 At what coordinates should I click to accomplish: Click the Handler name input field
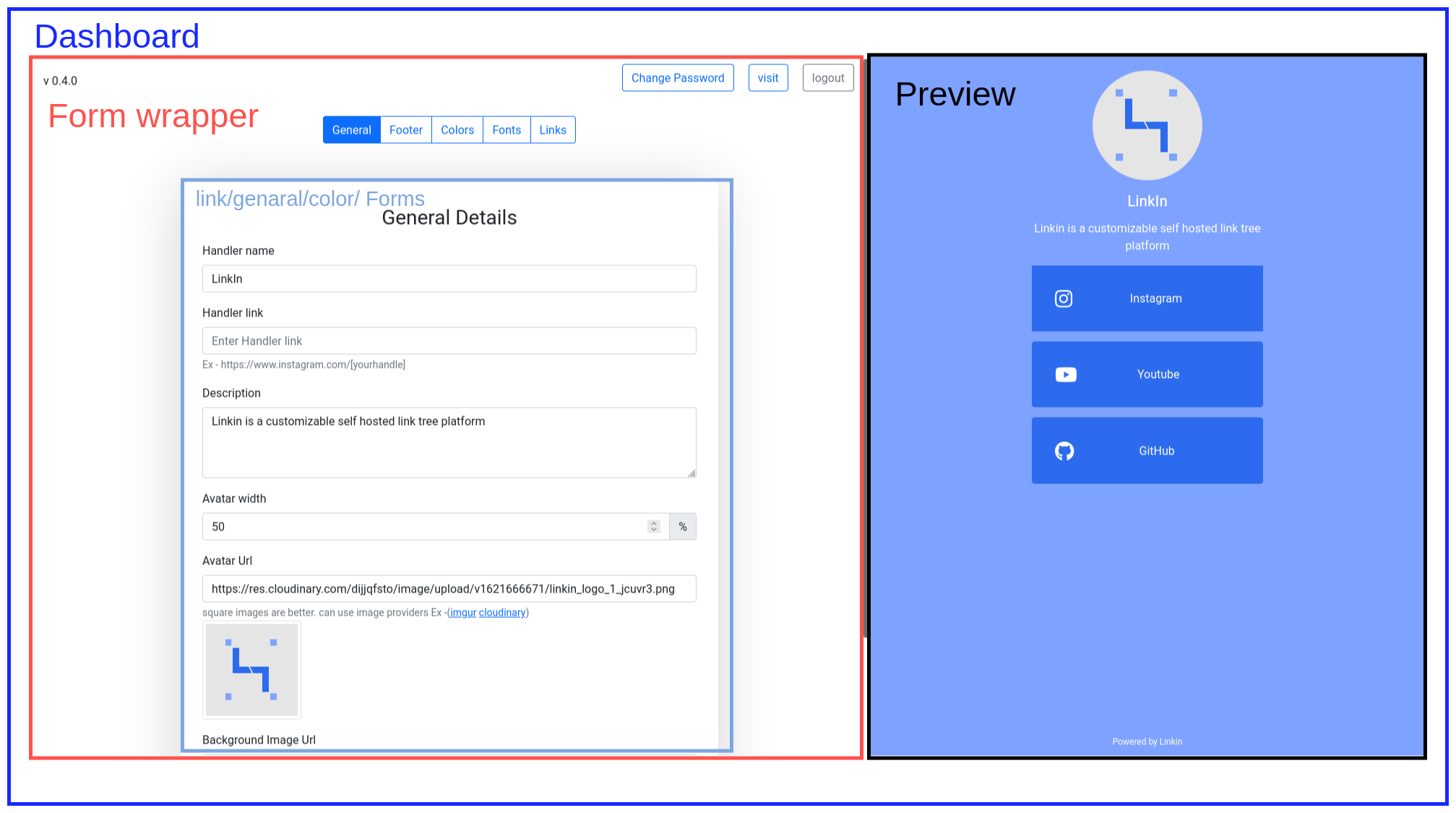(x=447, y=278)
